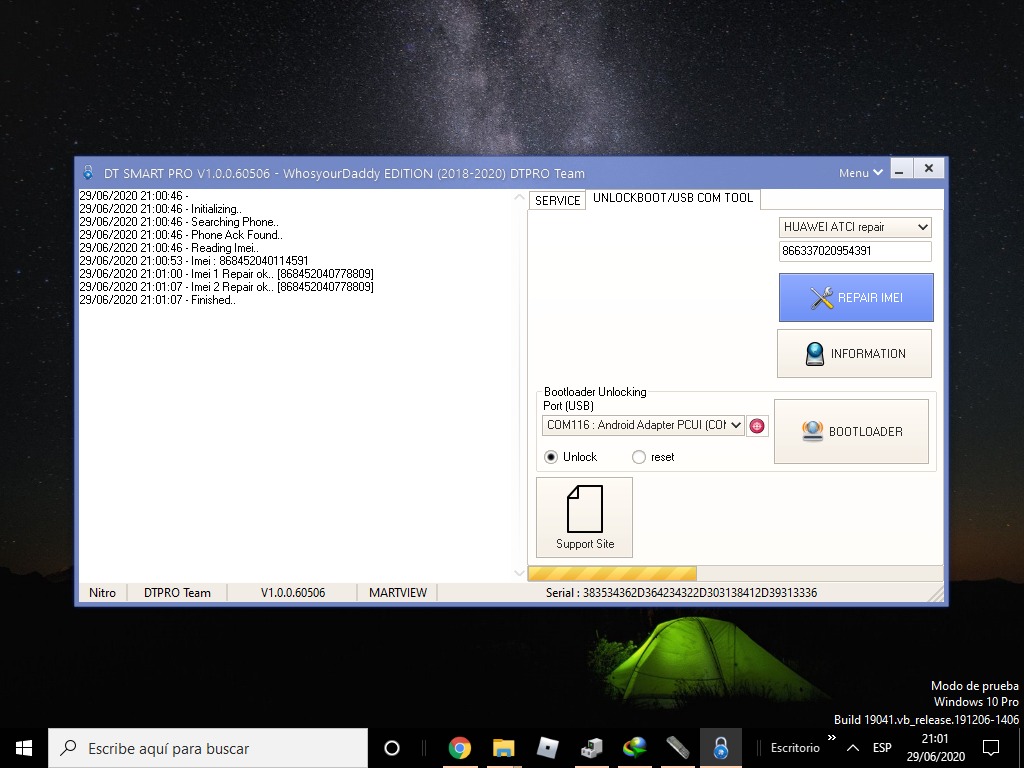Select the Unlock radio option
The height and width of the screenshot is (768, 1024).
(571, 457)
